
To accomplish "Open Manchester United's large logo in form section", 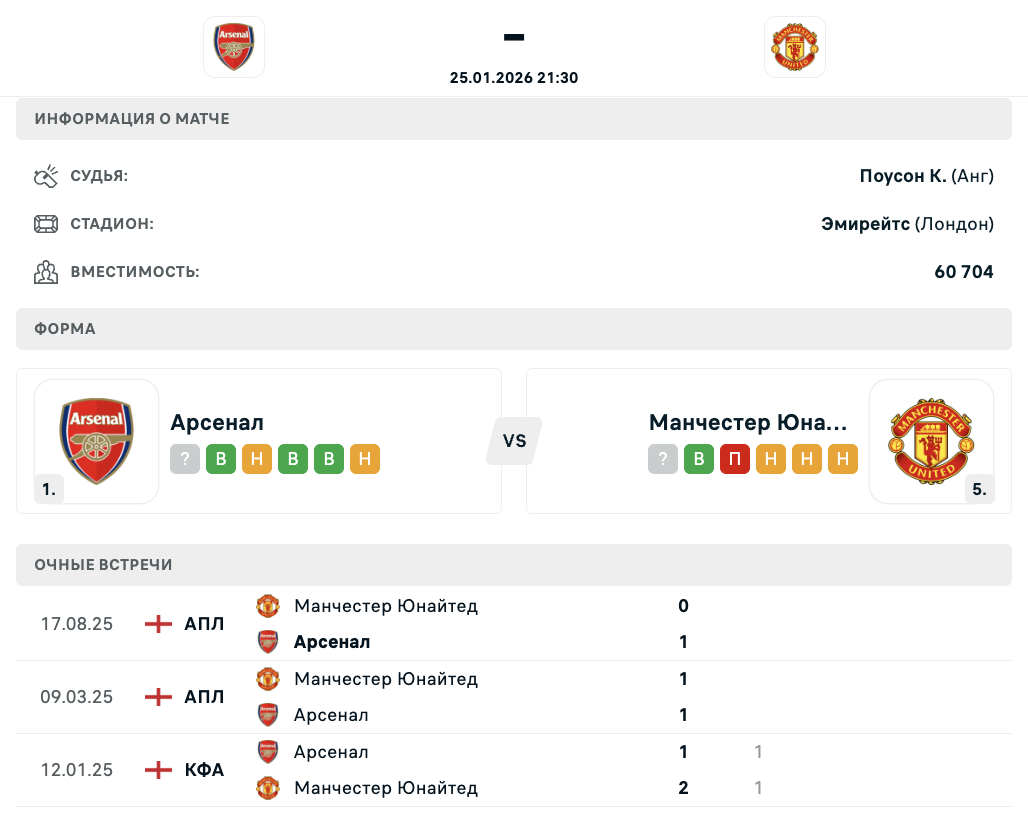I will (931, 441).
